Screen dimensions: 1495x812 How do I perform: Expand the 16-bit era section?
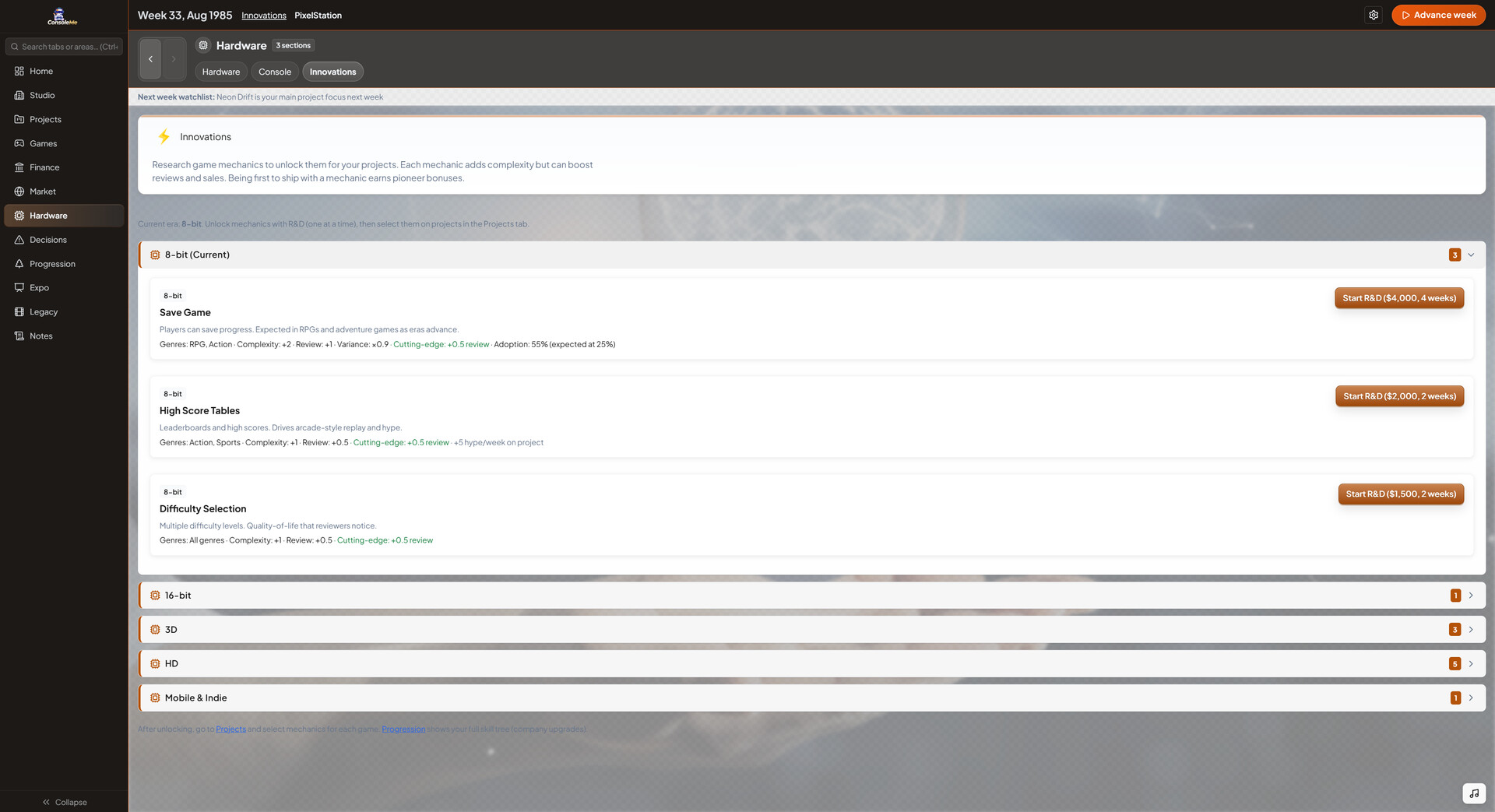point(1470,596)
